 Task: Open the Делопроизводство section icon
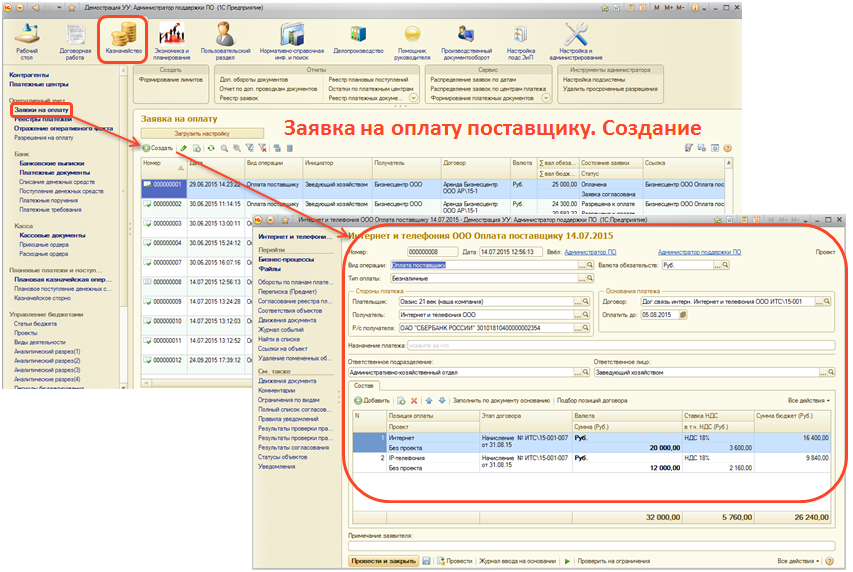coord(358,39)
